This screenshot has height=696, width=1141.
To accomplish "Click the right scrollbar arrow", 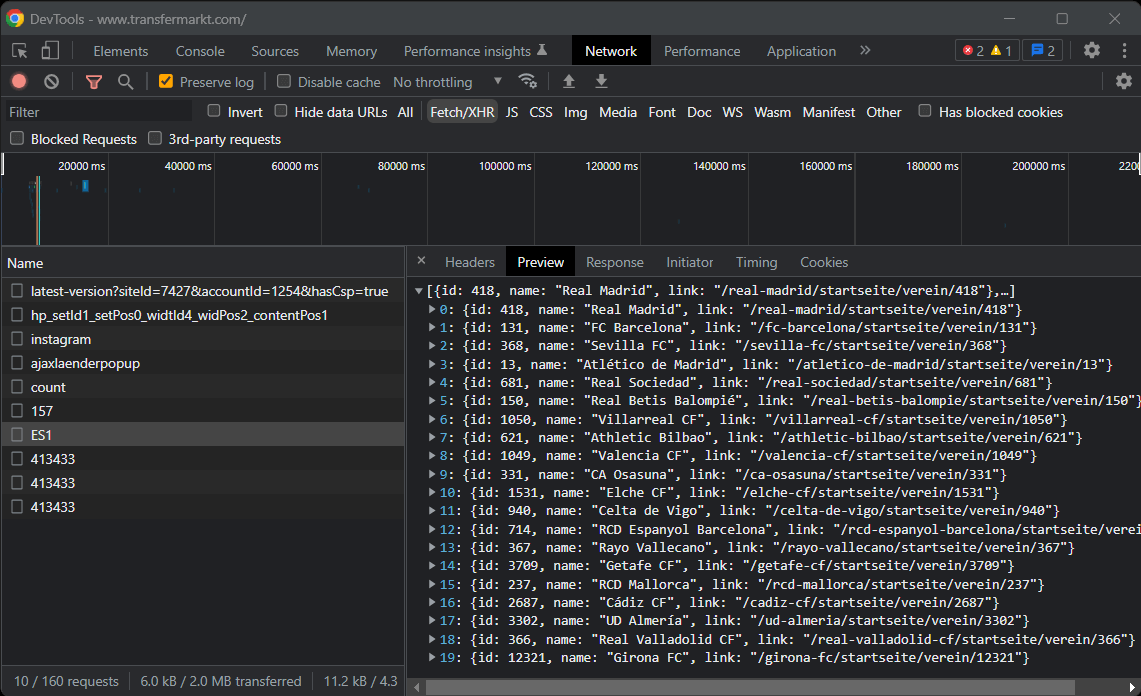I will [1132, 687].
